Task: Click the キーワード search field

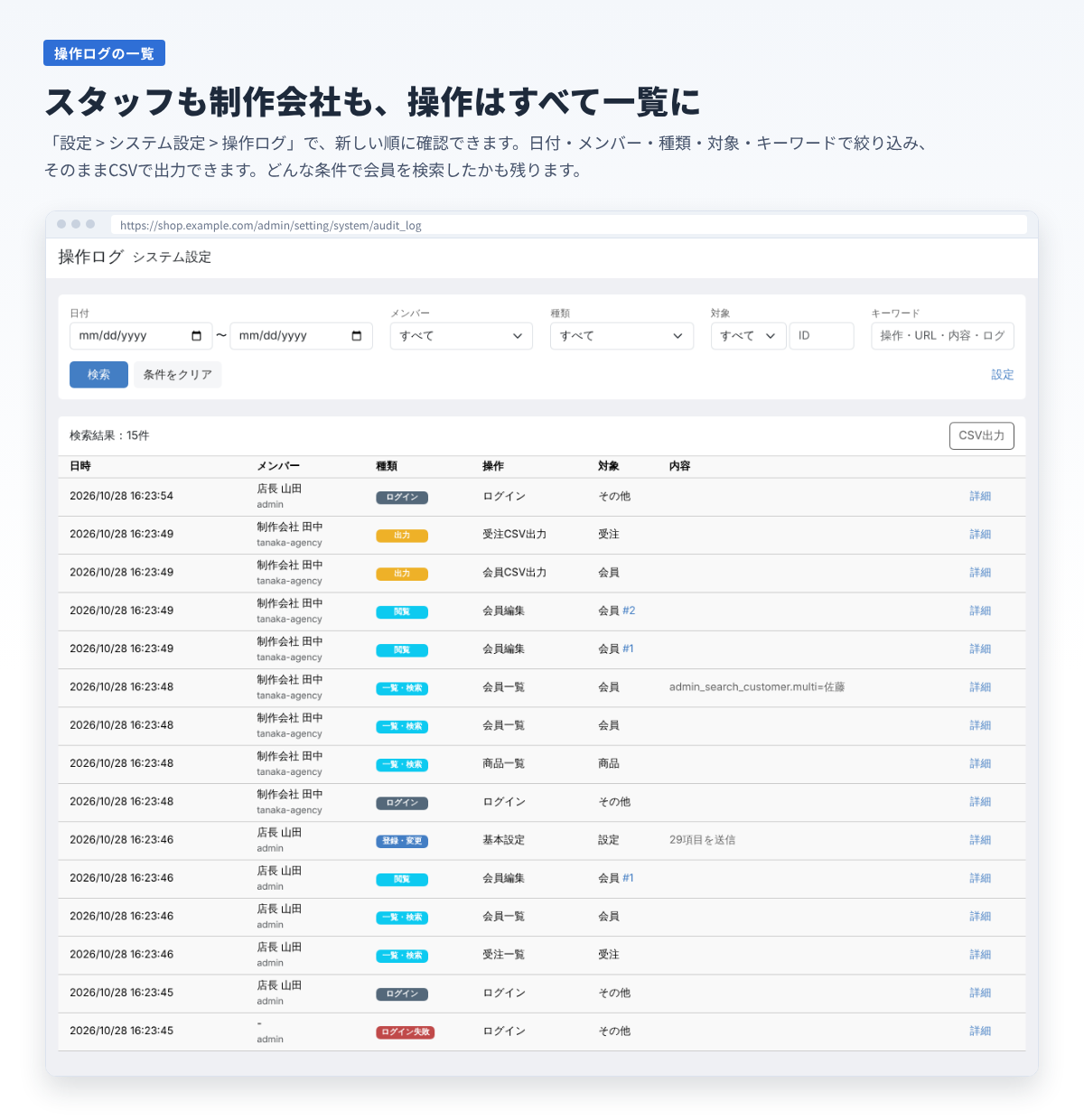Action: (x=942, y=336)
